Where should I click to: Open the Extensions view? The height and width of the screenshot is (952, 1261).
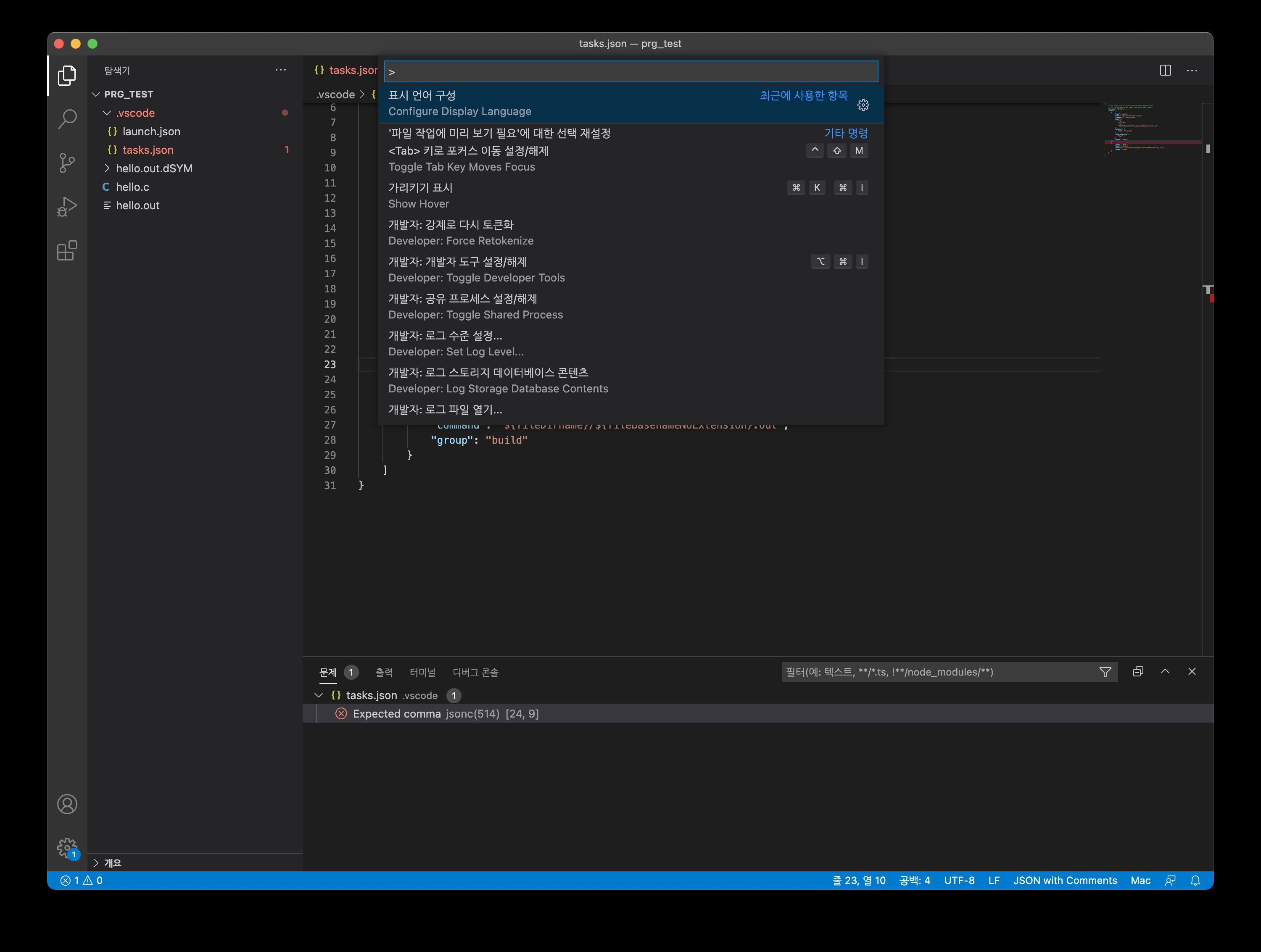[x=67, y=251]
